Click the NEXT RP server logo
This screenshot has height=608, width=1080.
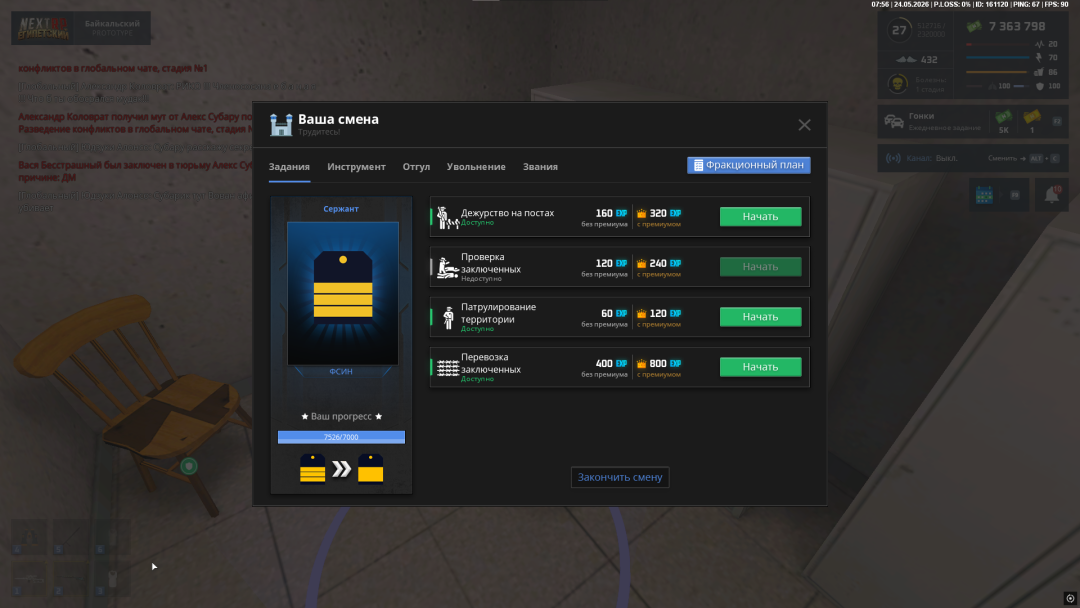coord(43,28)
